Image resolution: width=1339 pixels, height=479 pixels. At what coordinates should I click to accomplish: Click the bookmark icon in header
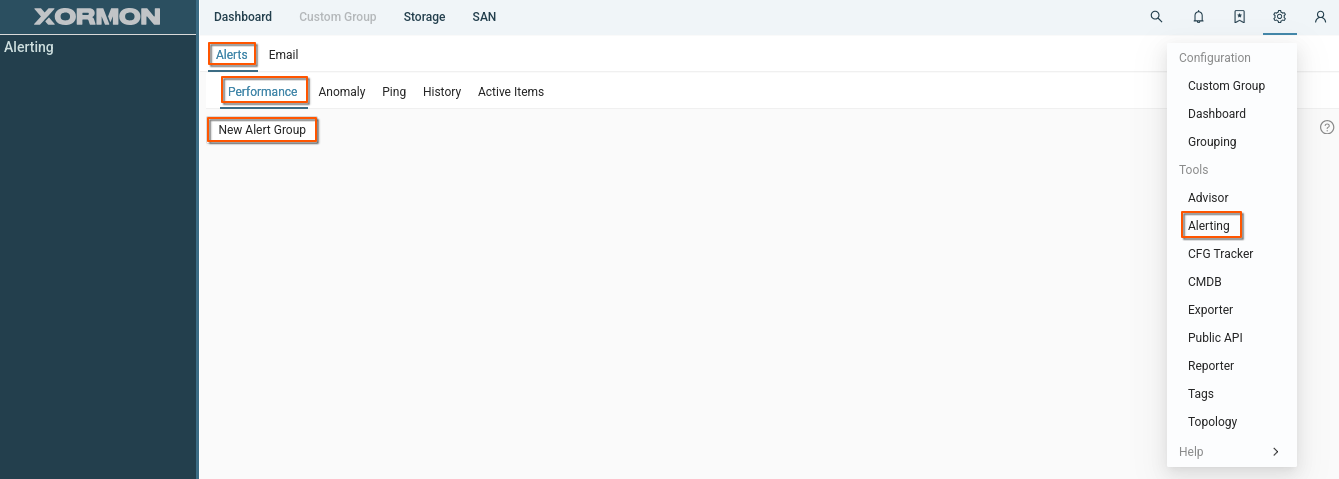[x=1239, y=17]
